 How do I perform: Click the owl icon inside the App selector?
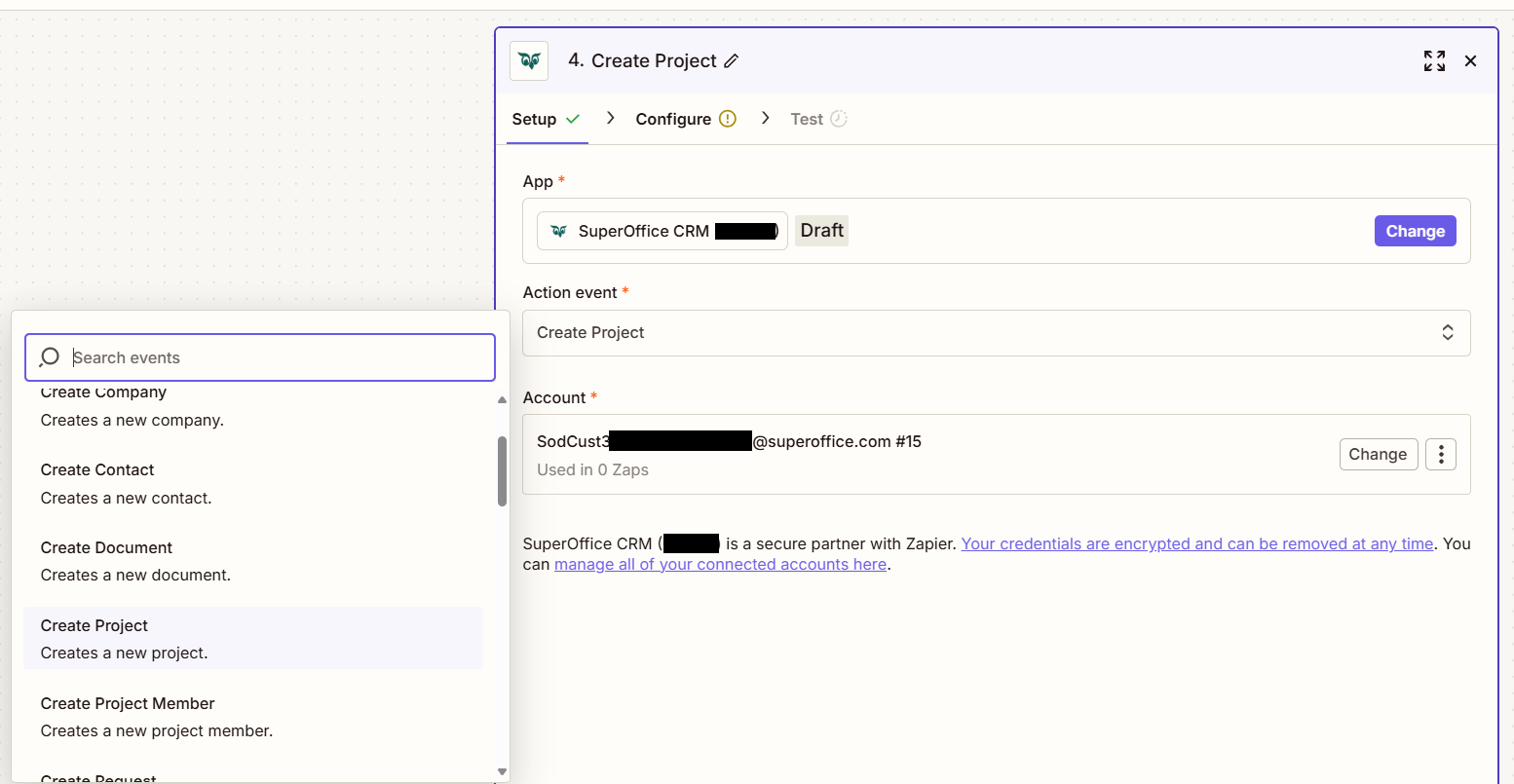559,231
